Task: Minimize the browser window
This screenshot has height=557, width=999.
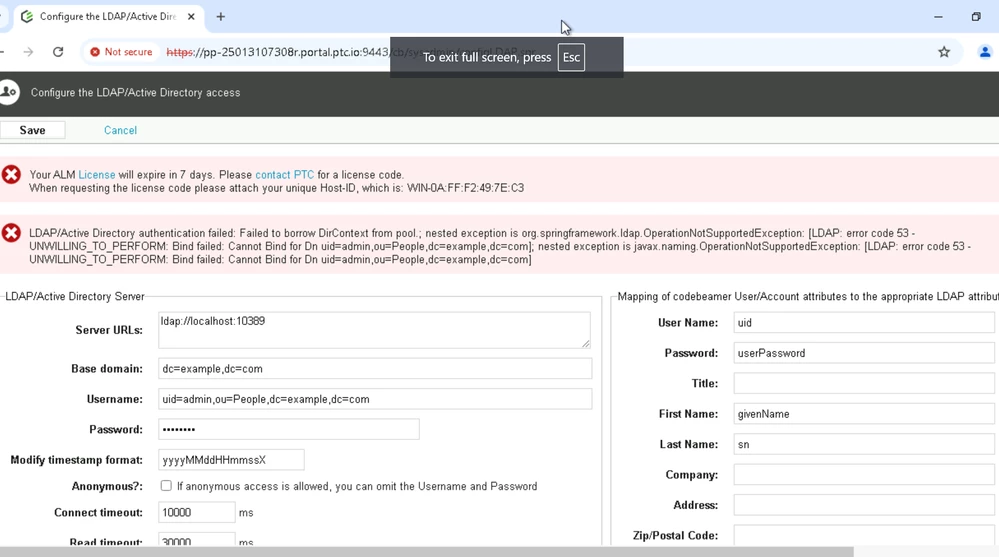Action: coord(938,17)
